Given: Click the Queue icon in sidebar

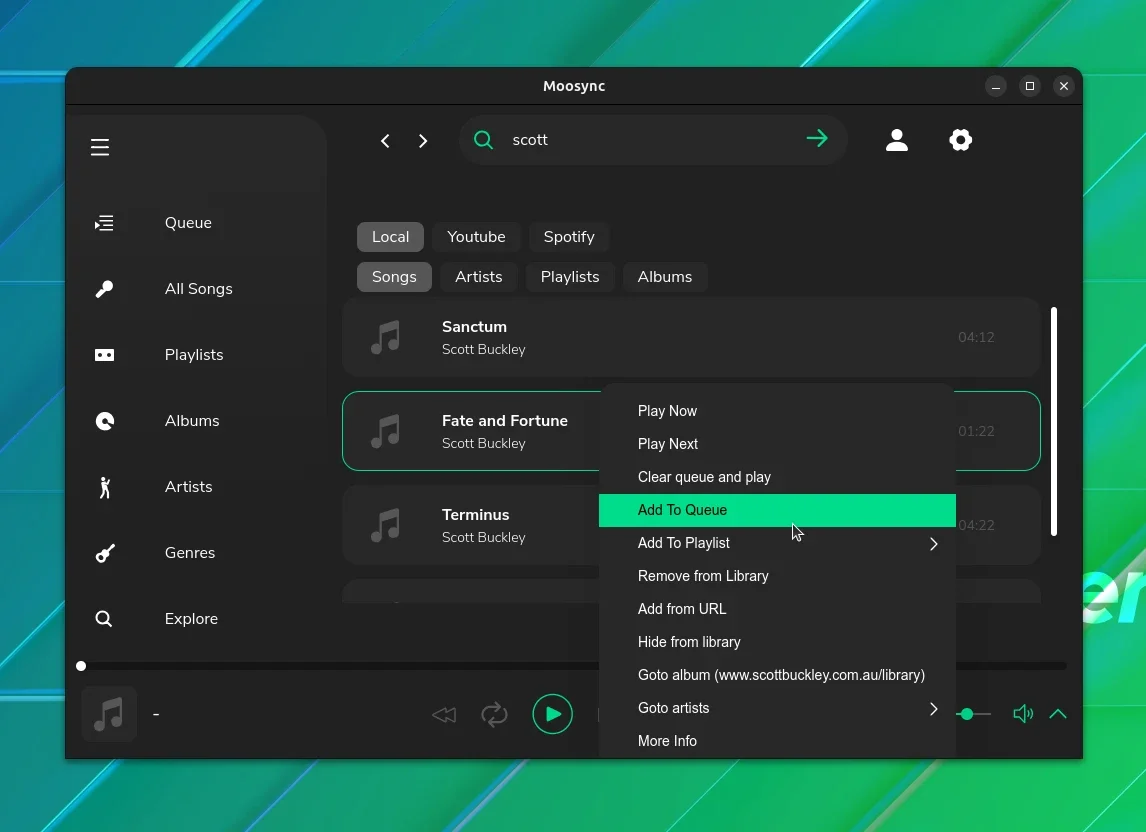Looking at the screenshot, I should [x=105, y=223].
